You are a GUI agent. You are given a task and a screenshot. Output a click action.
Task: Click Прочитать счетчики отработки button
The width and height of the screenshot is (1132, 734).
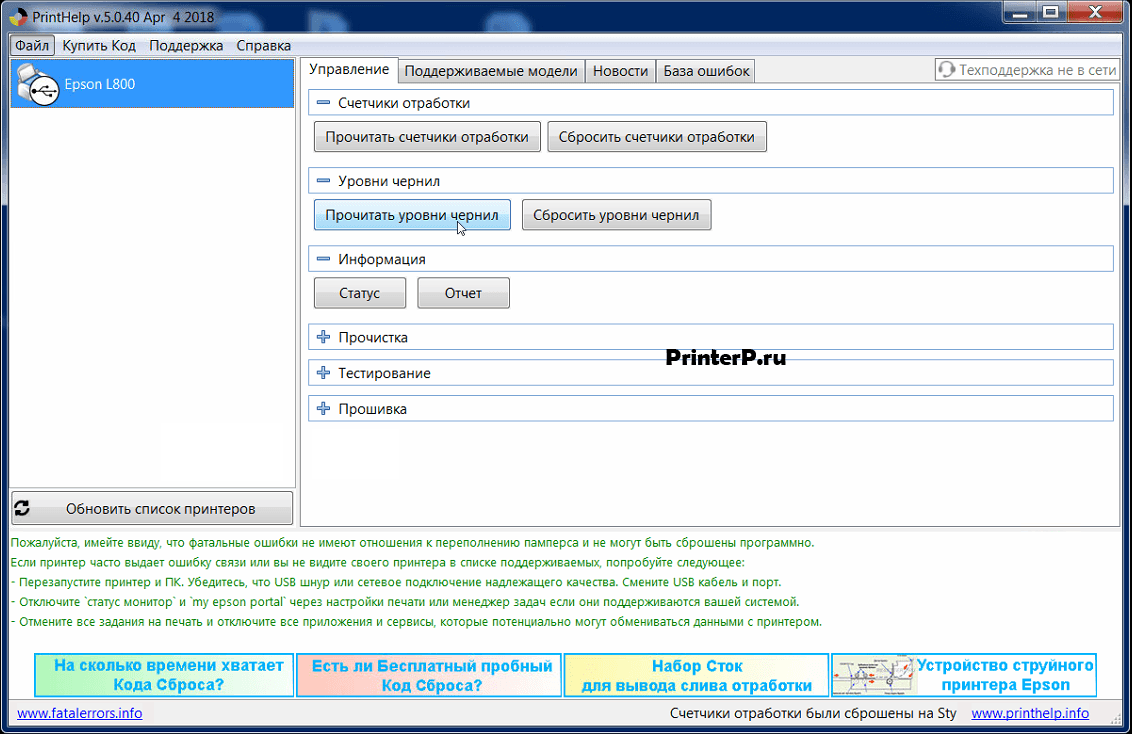tap(427, 137)
